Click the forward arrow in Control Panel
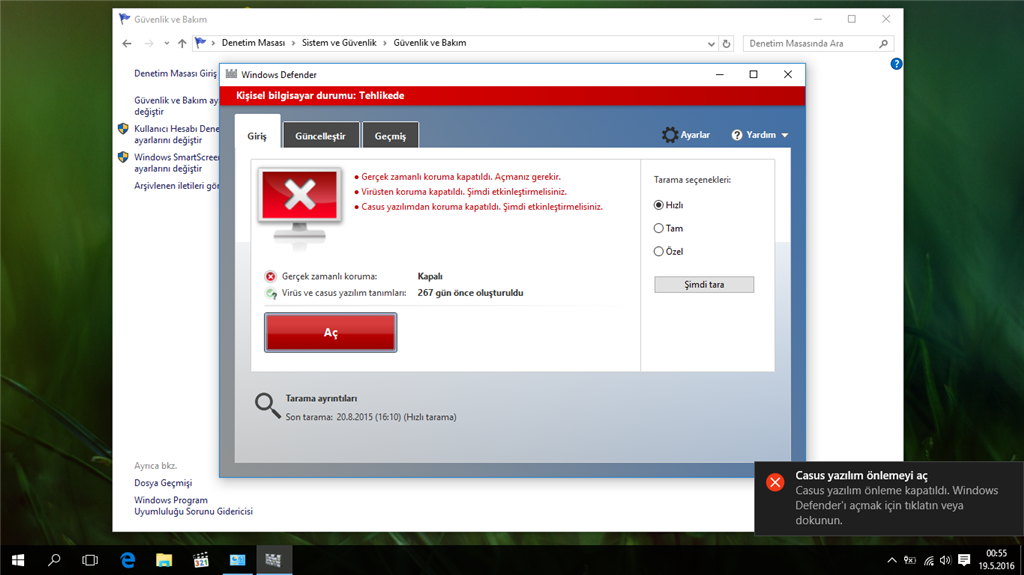Image resolution: width=1024 pixels, height=575 pixels. [x=149, y=43]
